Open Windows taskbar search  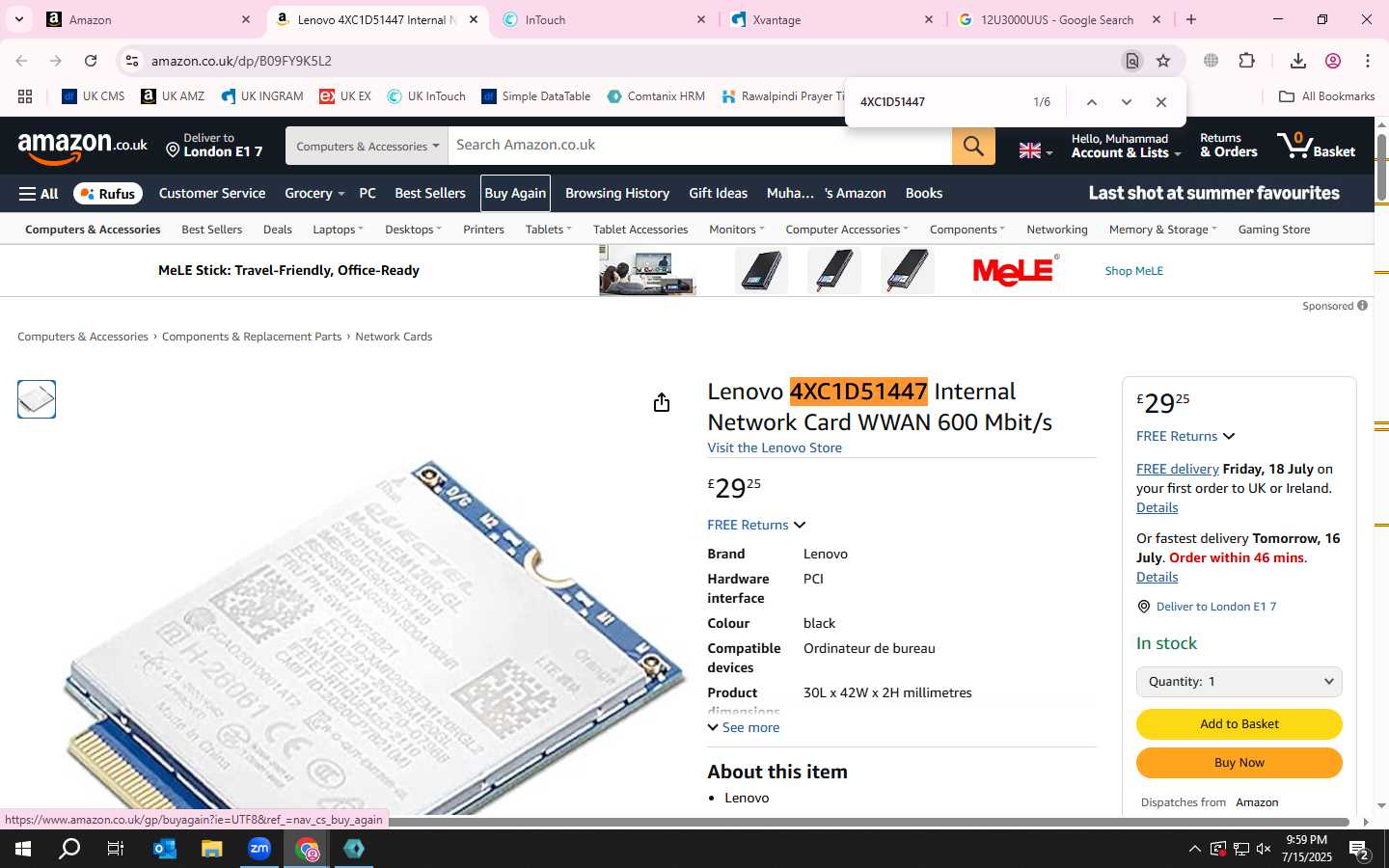(69, 849)
